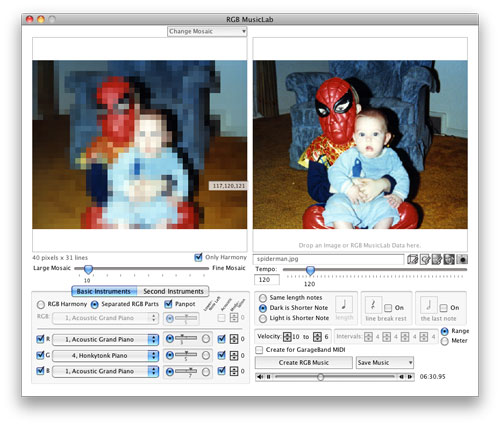This screenshot has width=500, height=426.
Task: Uncheck the checkbox right of the G panpot slider
Action: (221, 355)
